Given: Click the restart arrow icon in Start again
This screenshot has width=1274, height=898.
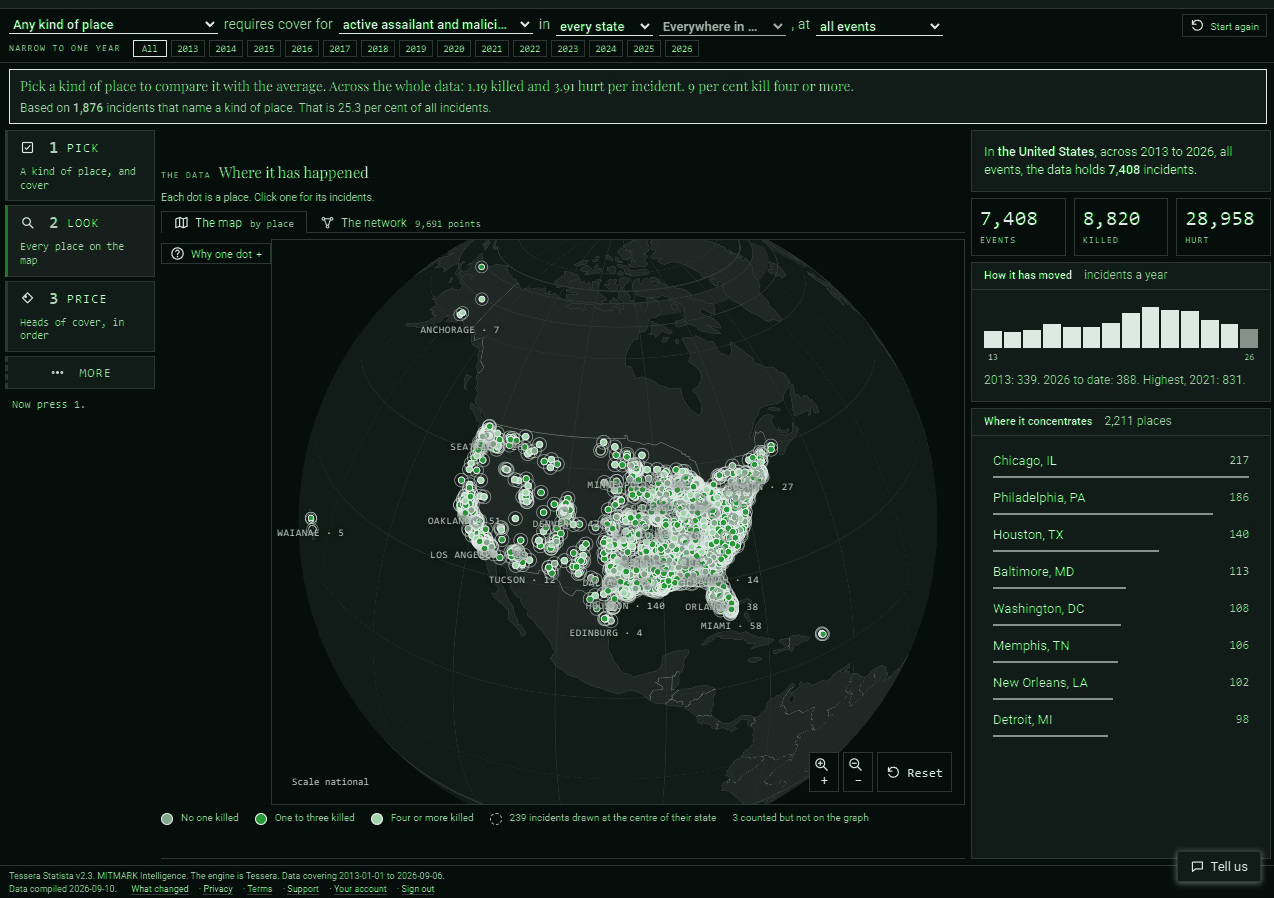Looking at the screenshot, I should pos(1197,26).
